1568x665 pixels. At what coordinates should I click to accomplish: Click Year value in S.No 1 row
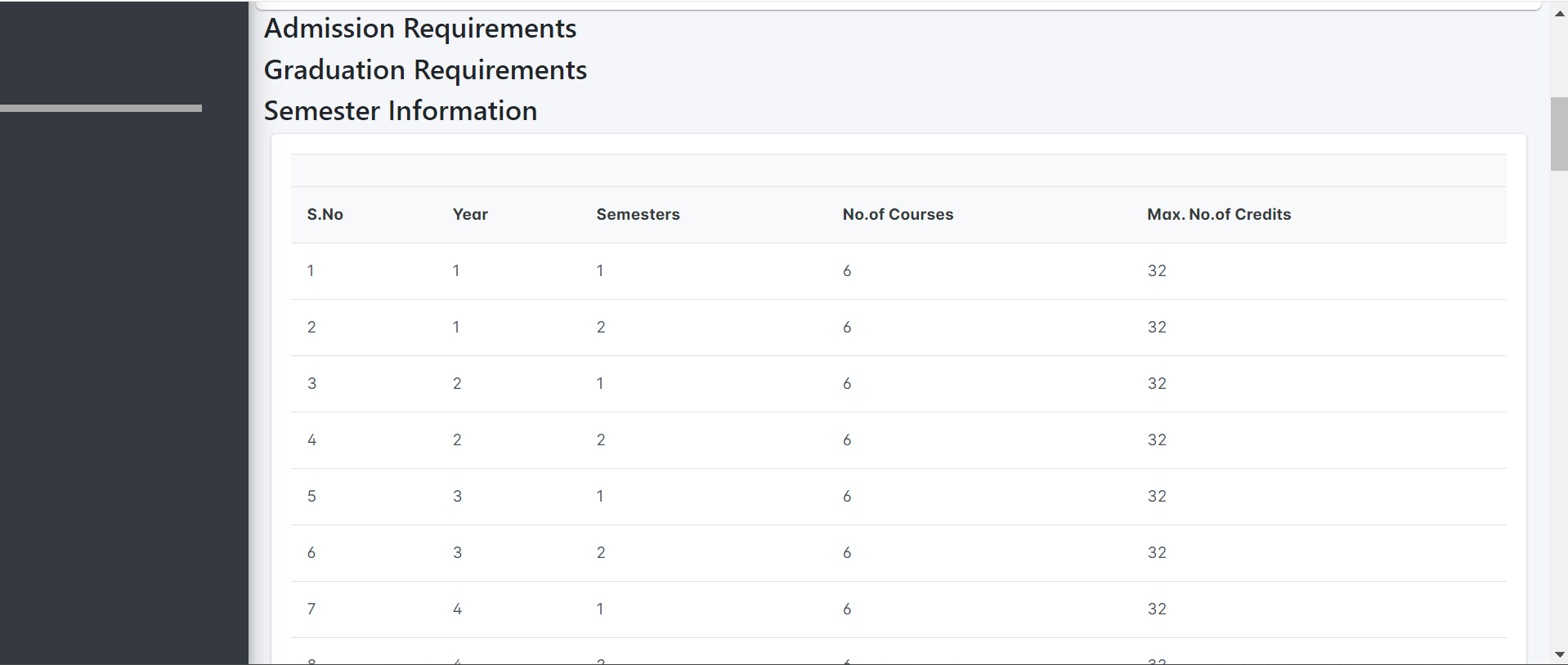[456, 270]
